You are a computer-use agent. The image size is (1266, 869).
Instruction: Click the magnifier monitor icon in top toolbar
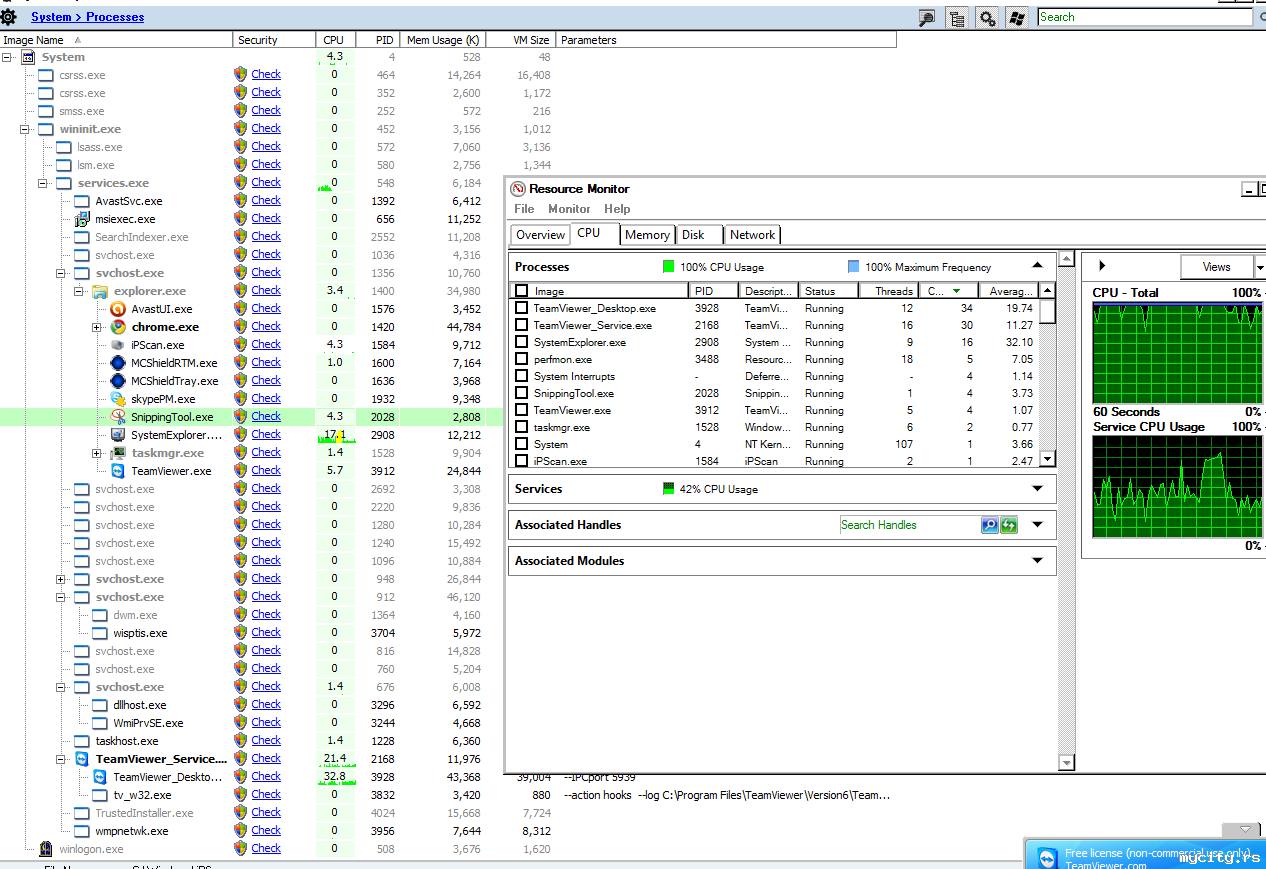click(x=928, y=17)
